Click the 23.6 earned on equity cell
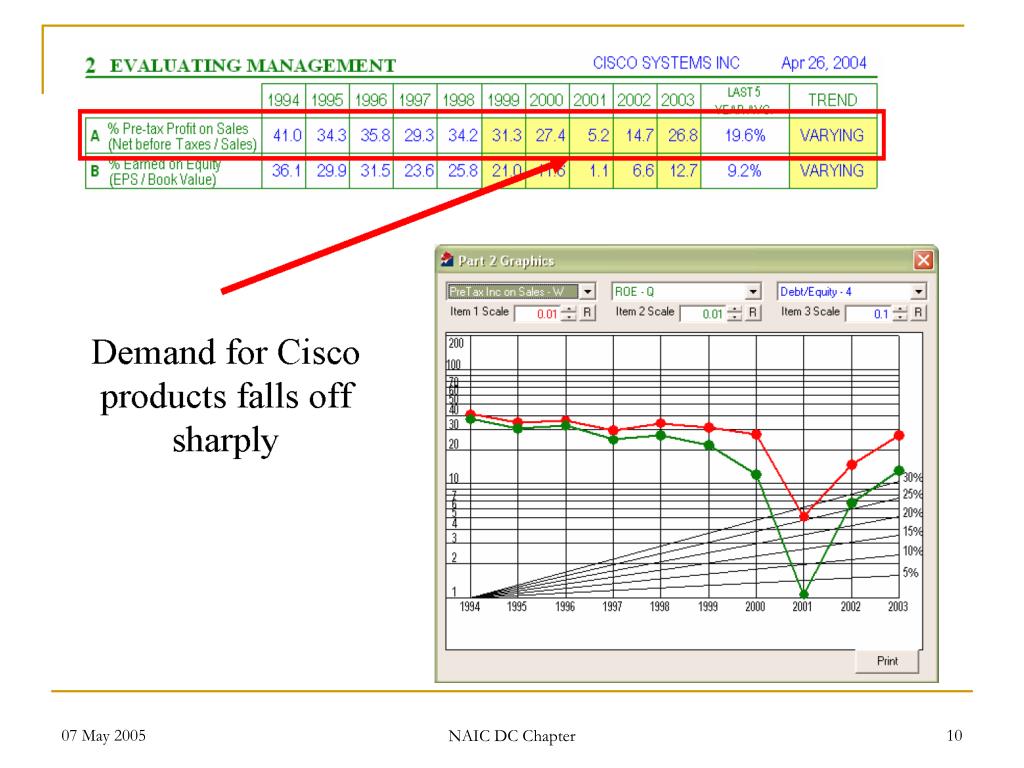 pos(415,171)
